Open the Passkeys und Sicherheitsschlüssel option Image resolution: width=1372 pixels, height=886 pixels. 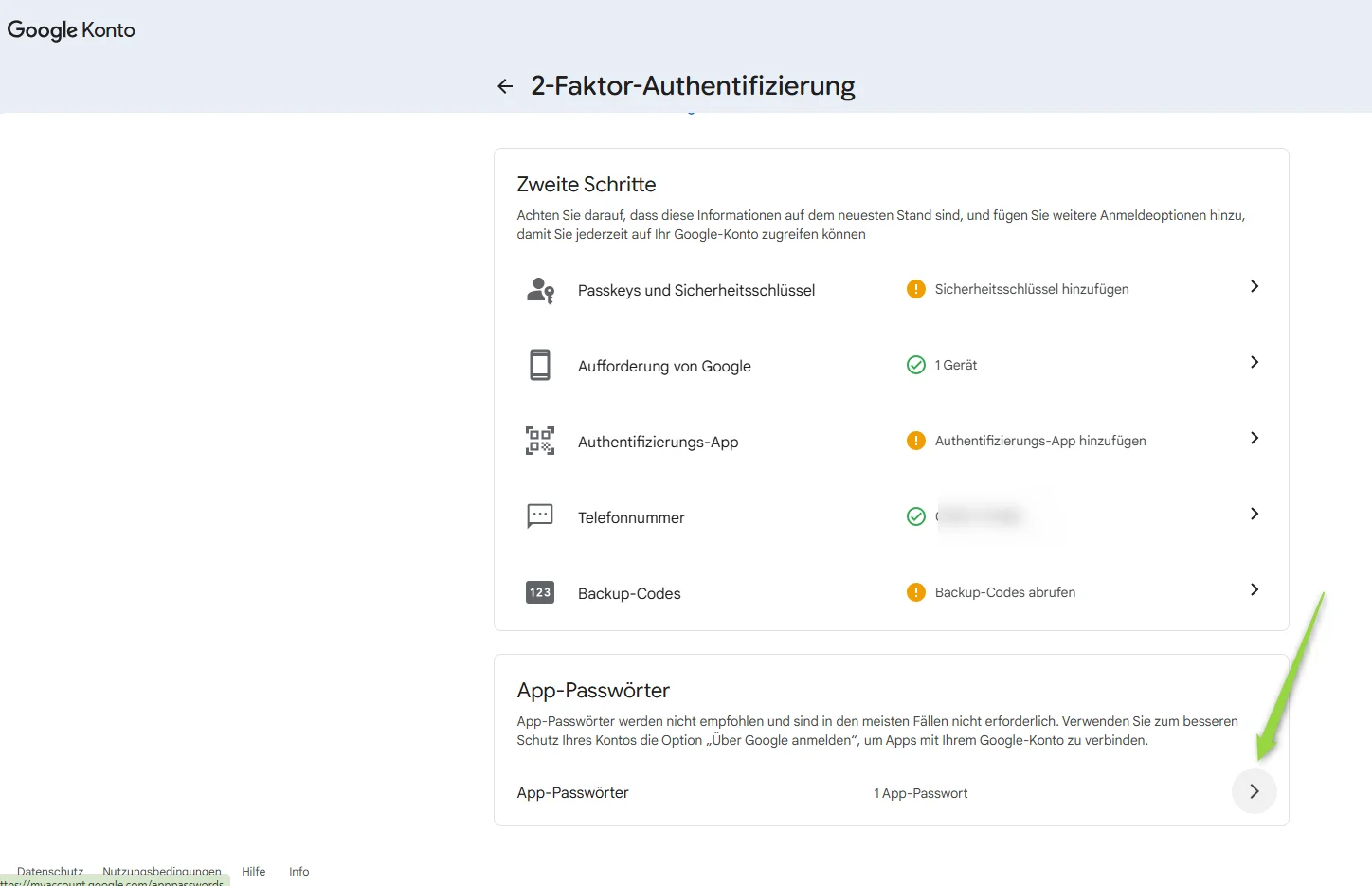point(696,290)
